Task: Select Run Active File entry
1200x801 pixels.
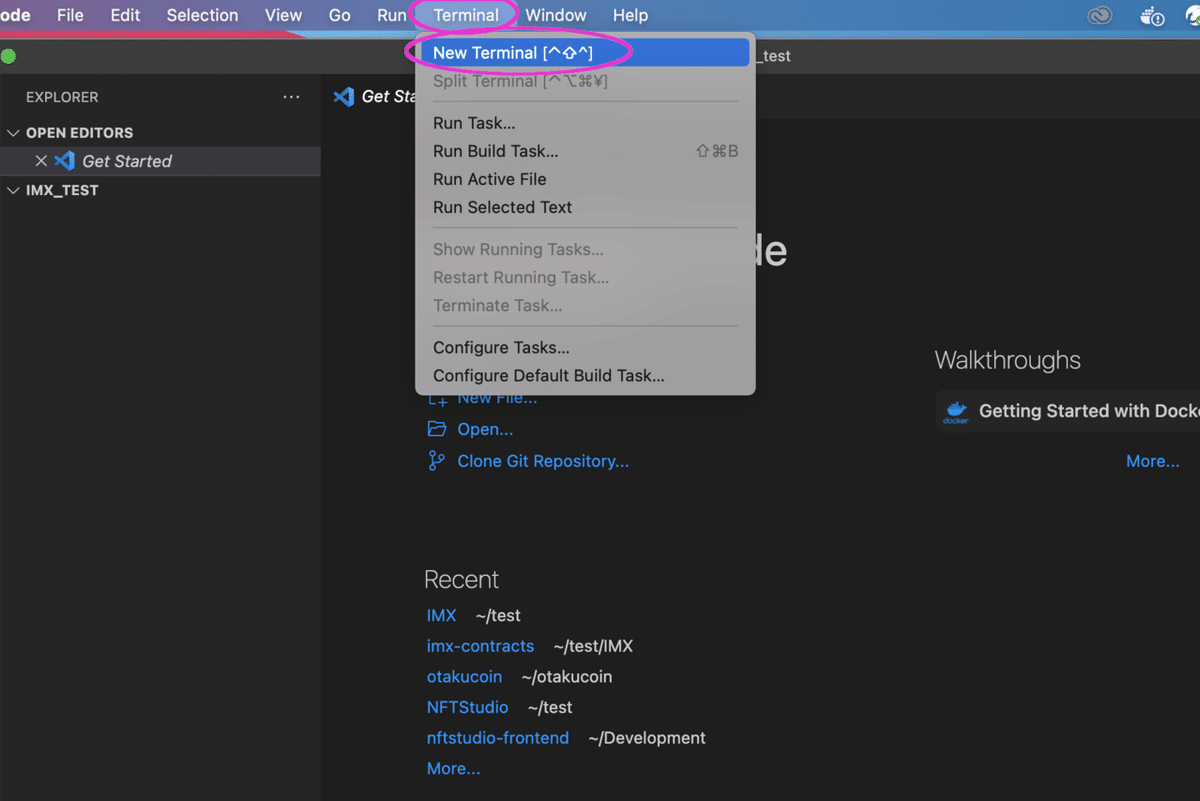Action: pyautogui.click(x=585, y=179)
